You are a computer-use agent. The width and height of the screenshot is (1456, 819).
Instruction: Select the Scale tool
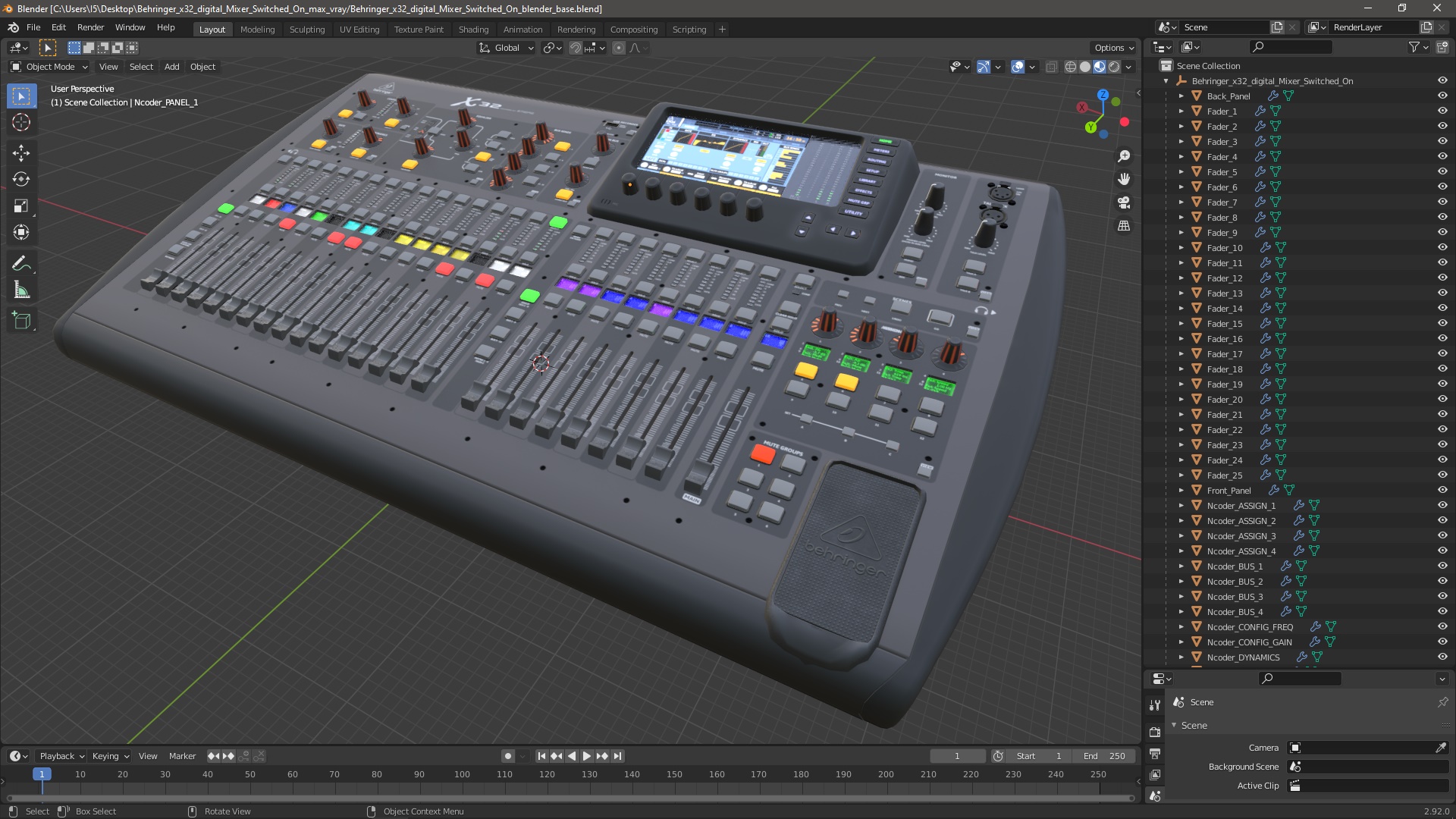click(x=21, y=206)
